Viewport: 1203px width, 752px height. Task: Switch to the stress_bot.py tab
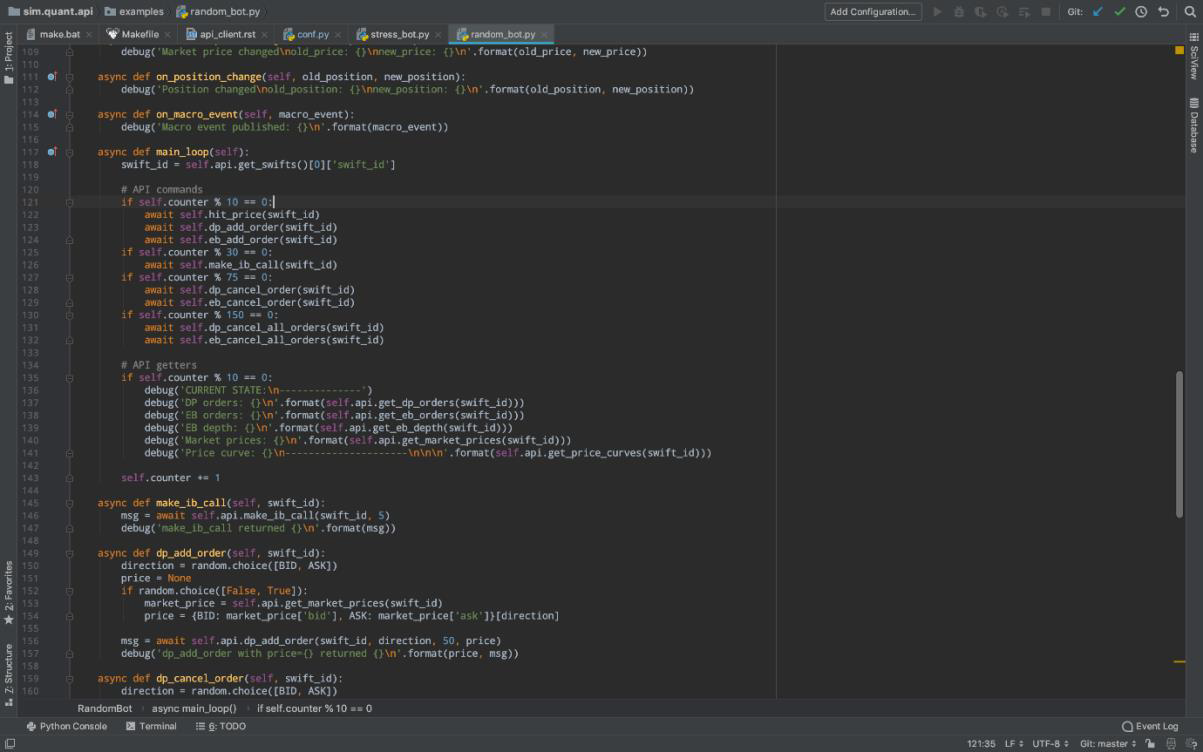(x=399, y=34)
